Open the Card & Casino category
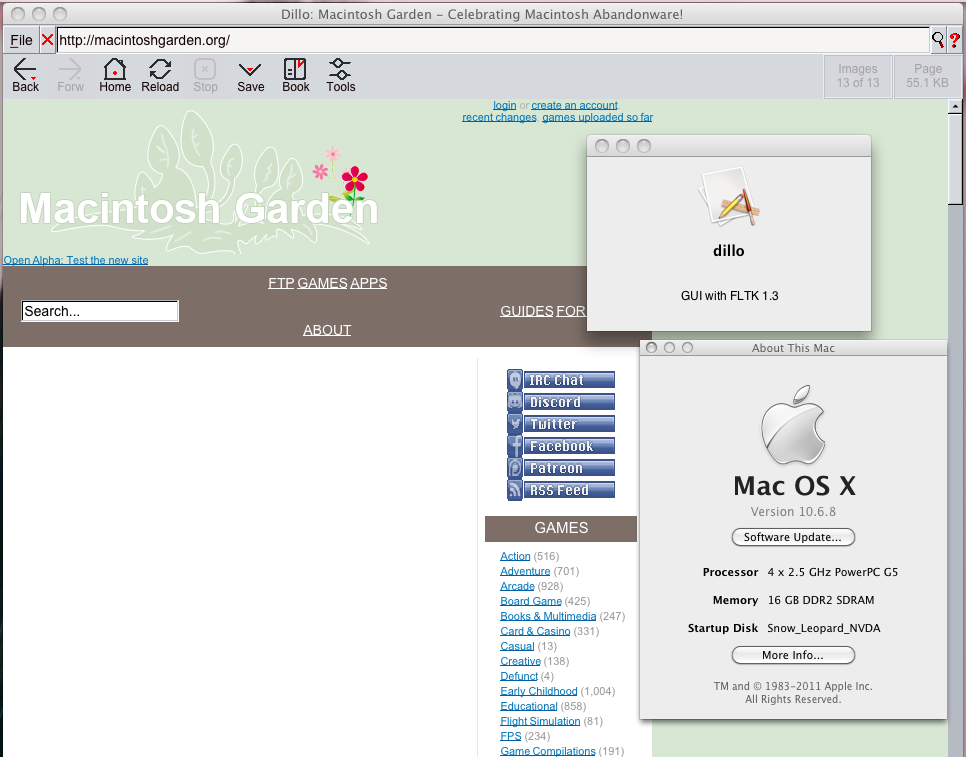Image resolution: width=966 pixels, height=757 pixels. (x=535, y=631)
